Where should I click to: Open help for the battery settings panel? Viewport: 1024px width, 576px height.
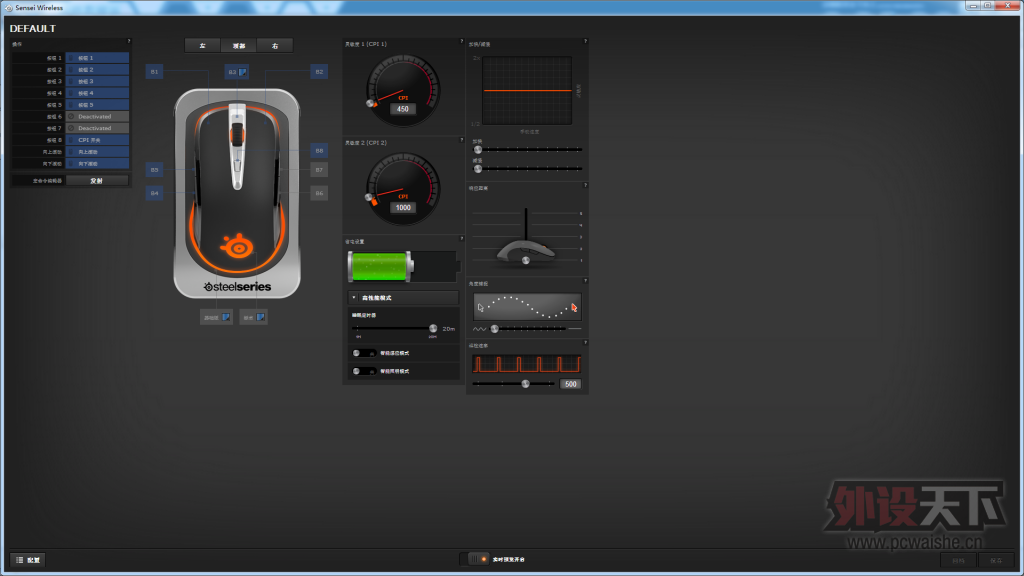coord(462,238)
